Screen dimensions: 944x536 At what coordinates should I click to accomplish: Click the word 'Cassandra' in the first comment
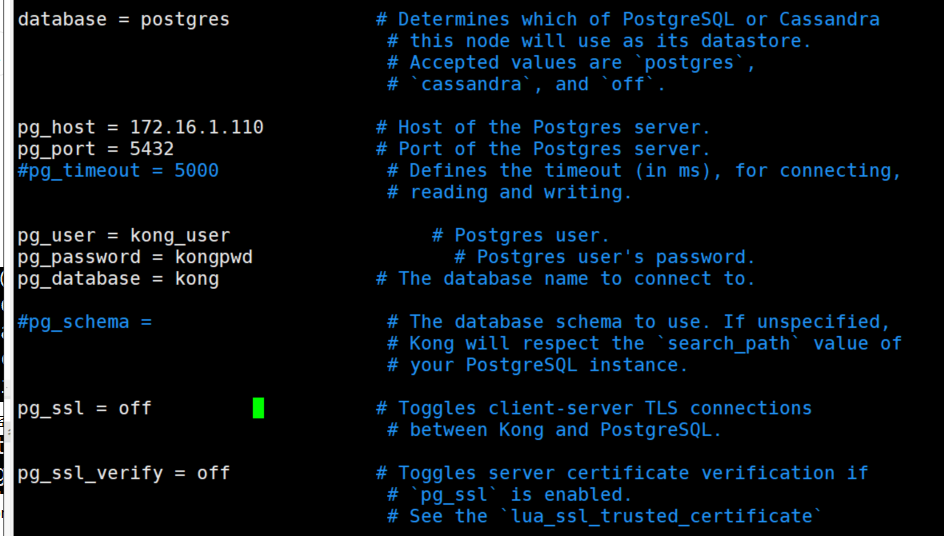point(829,19)
